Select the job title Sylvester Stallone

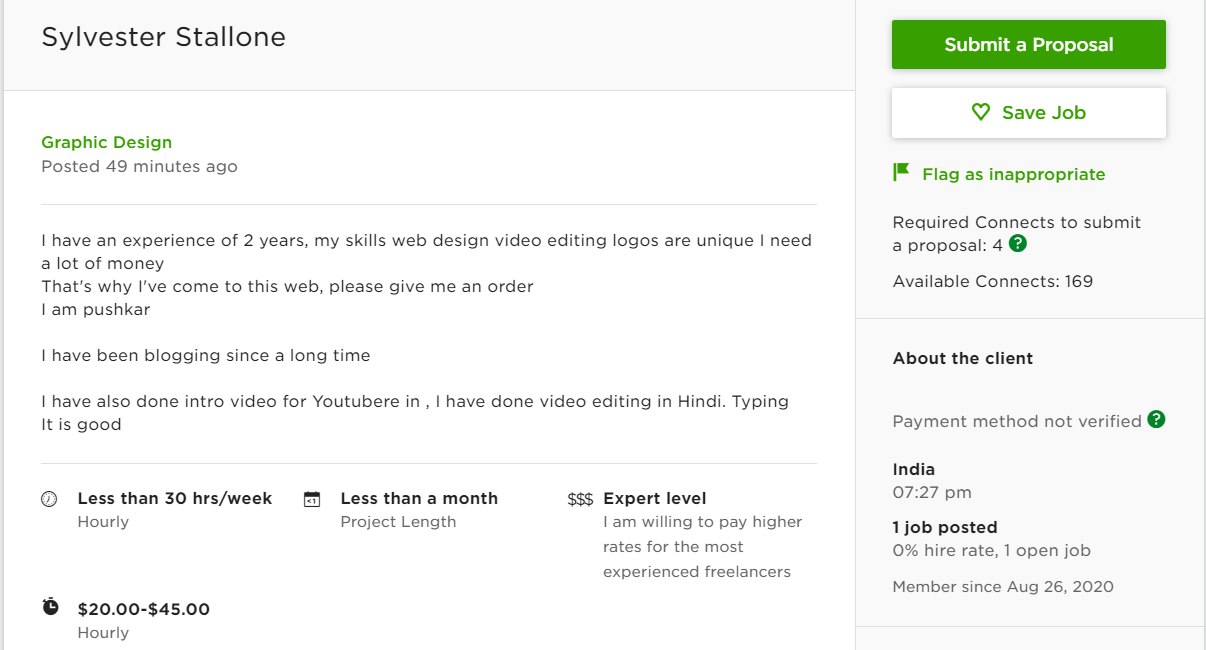click(163, 37)
